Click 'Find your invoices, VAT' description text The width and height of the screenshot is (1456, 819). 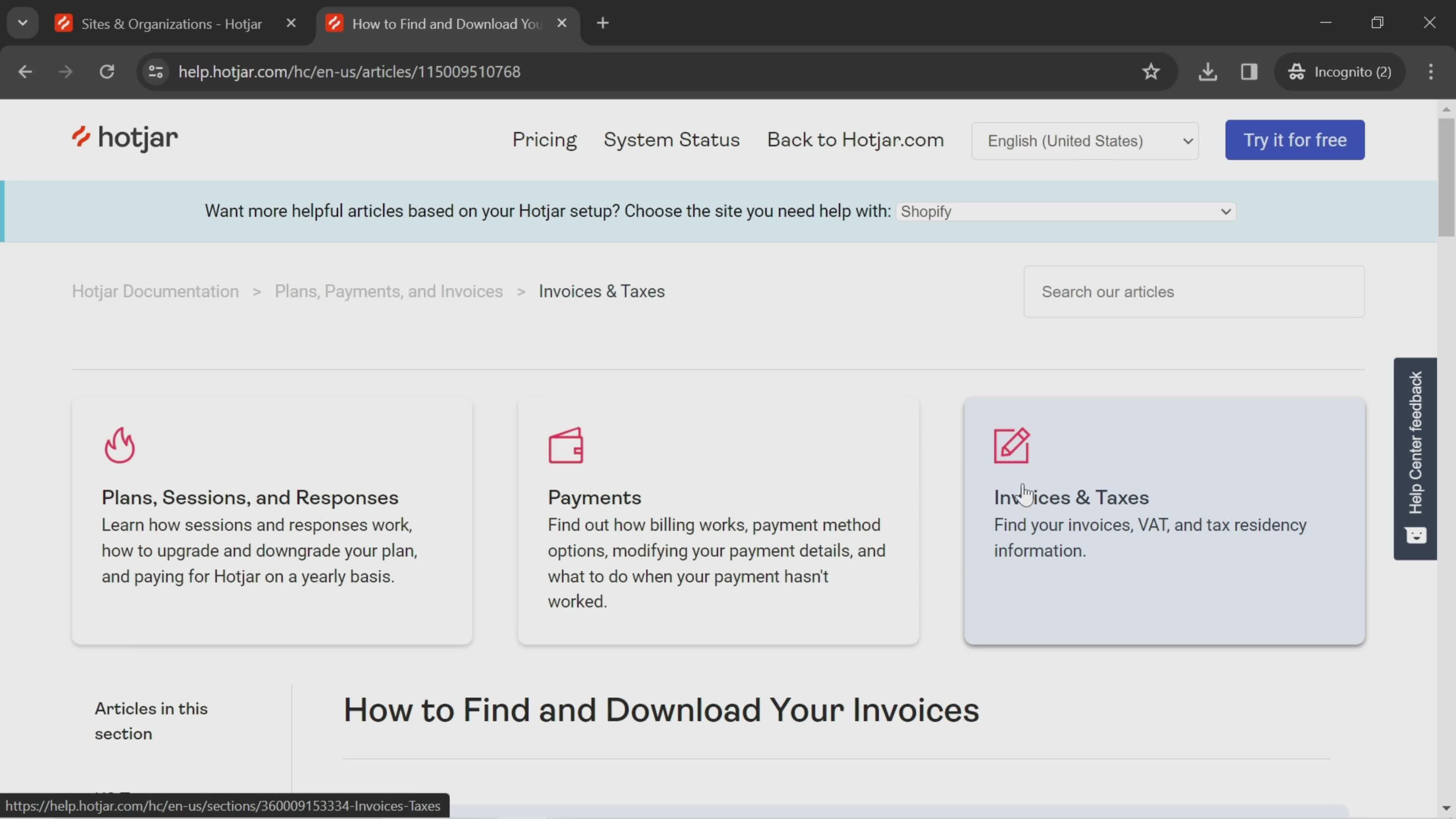(1150, 538)
